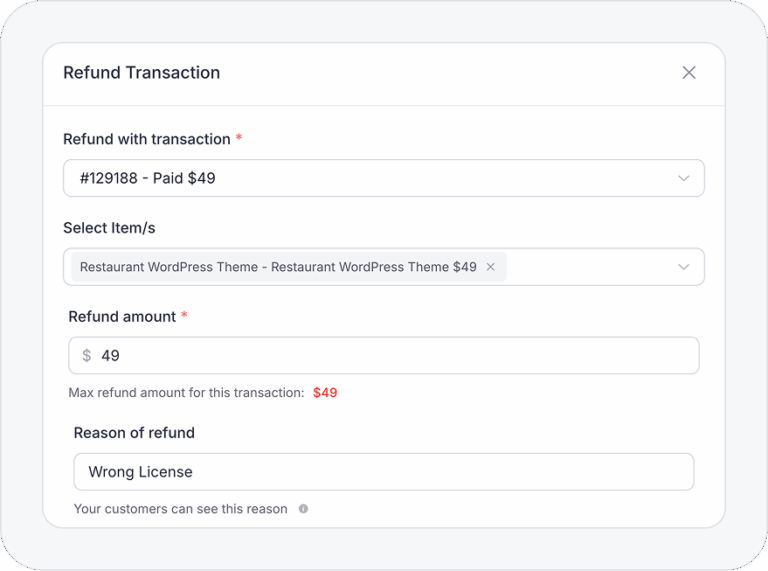Click the Reason of refund text field
The height and width of the screenshot is (571, 768).
click(383, 472)
